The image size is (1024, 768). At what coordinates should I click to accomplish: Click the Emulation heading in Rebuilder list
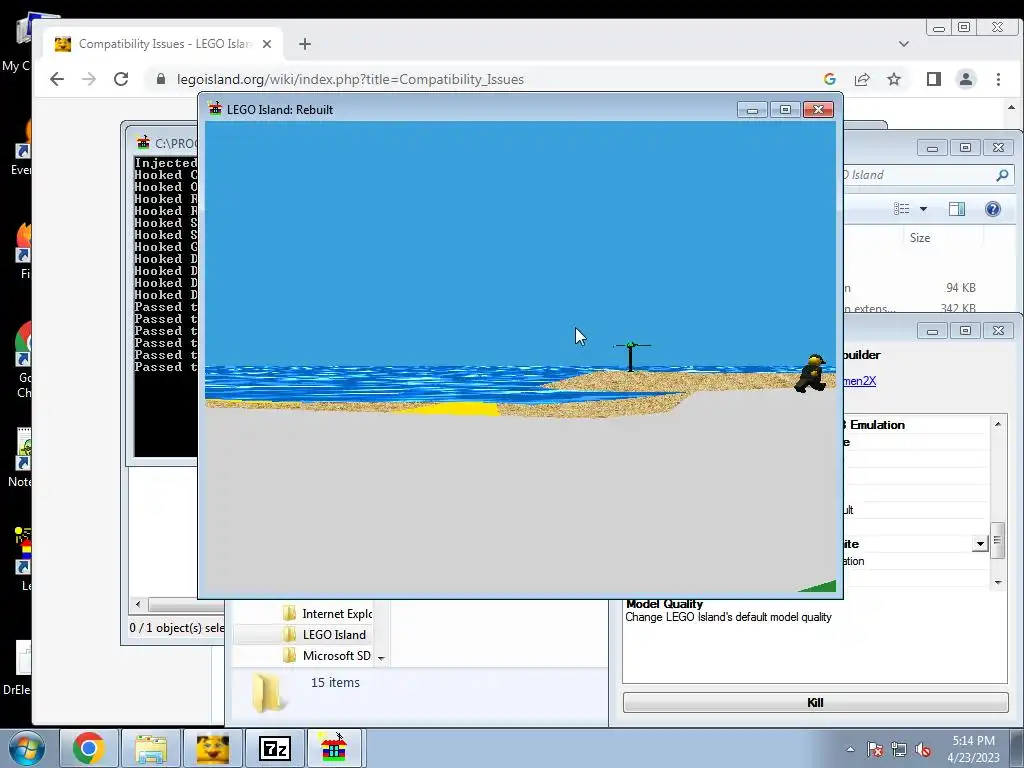877,424
